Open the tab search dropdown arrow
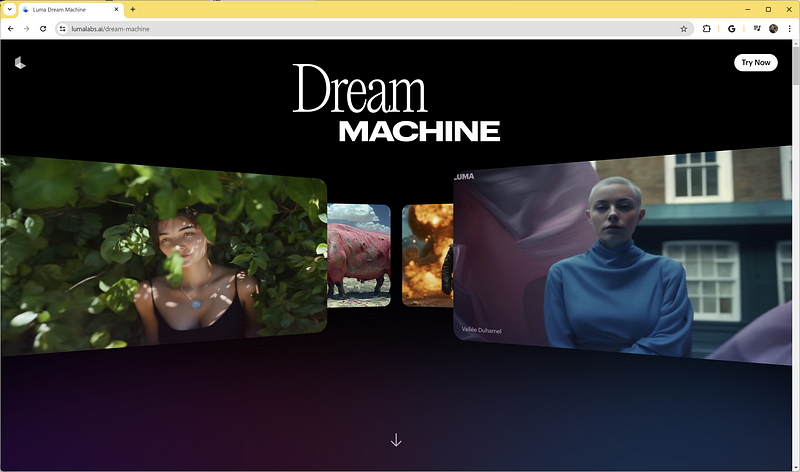The image size is (800, 472). (x=9, y=9)
